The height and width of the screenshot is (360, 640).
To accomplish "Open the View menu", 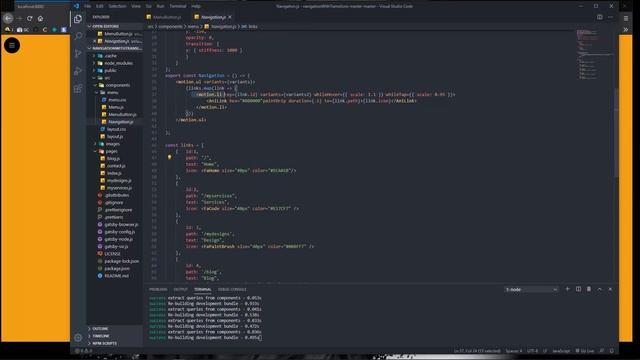I will pyautogui.click(x=136, y=6).
